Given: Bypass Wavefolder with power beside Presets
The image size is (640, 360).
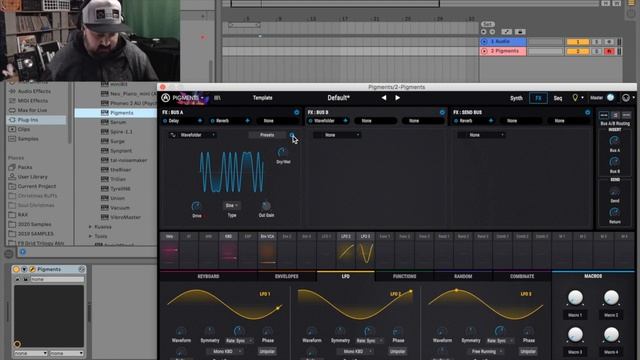Looking at the screenshot, I should (291, 135).
